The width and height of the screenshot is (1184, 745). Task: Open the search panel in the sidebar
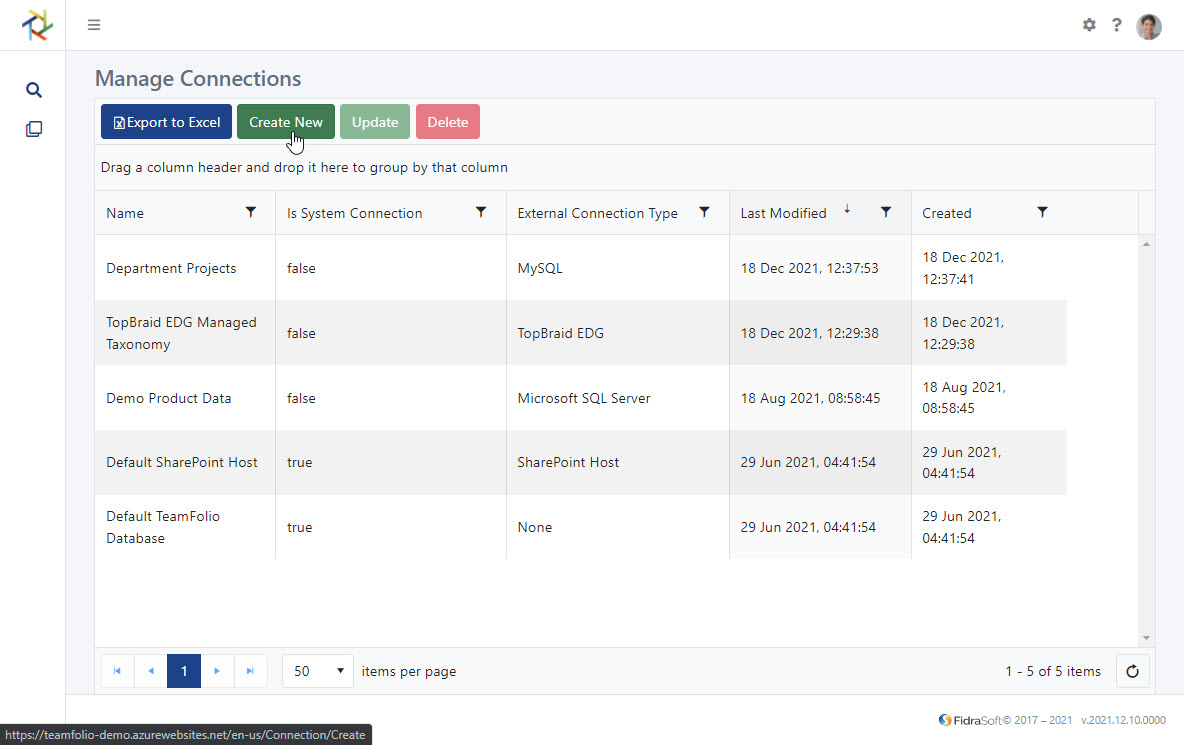coord(33,89)
